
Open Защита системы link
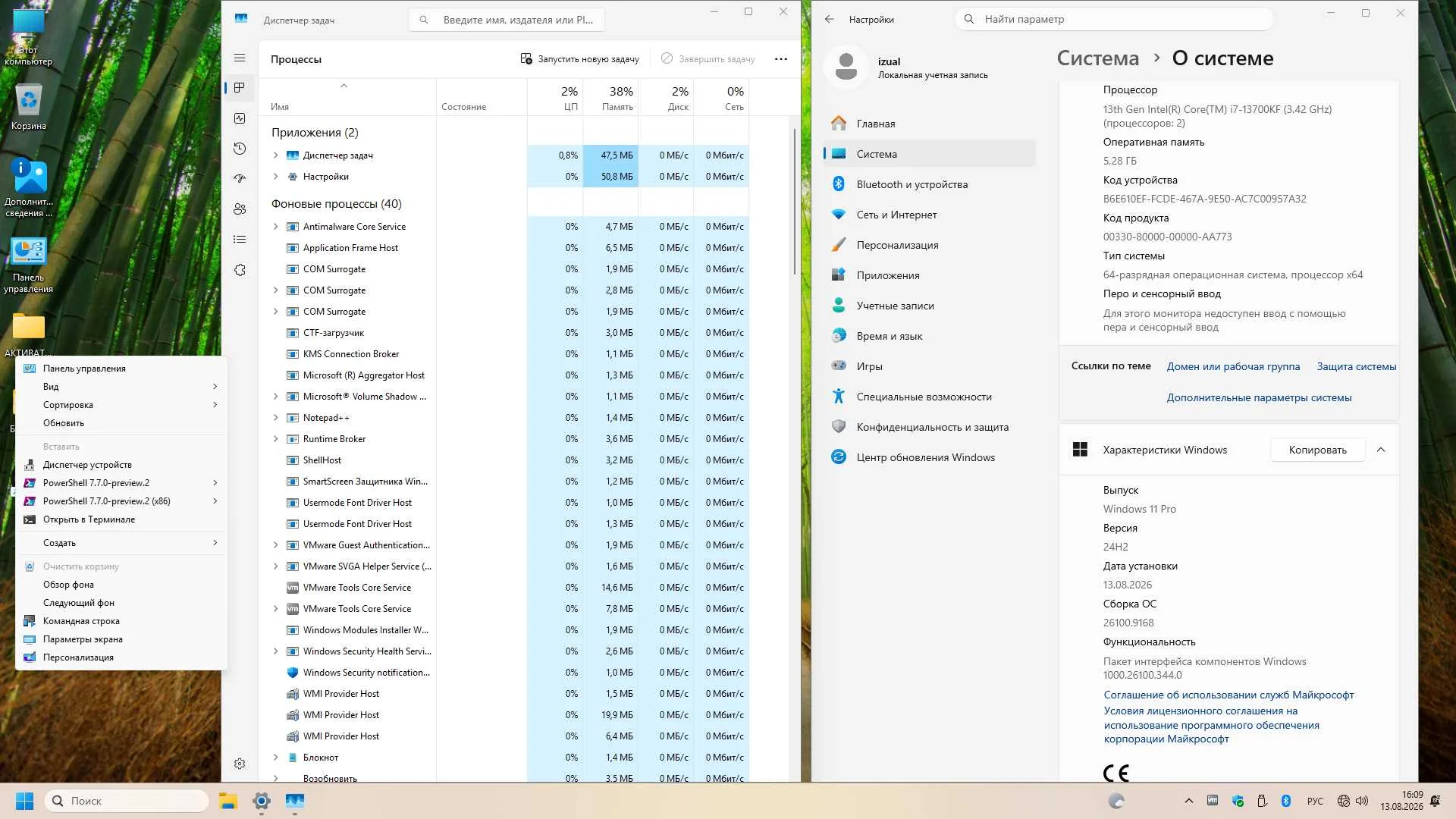(x=1357, y=366)
